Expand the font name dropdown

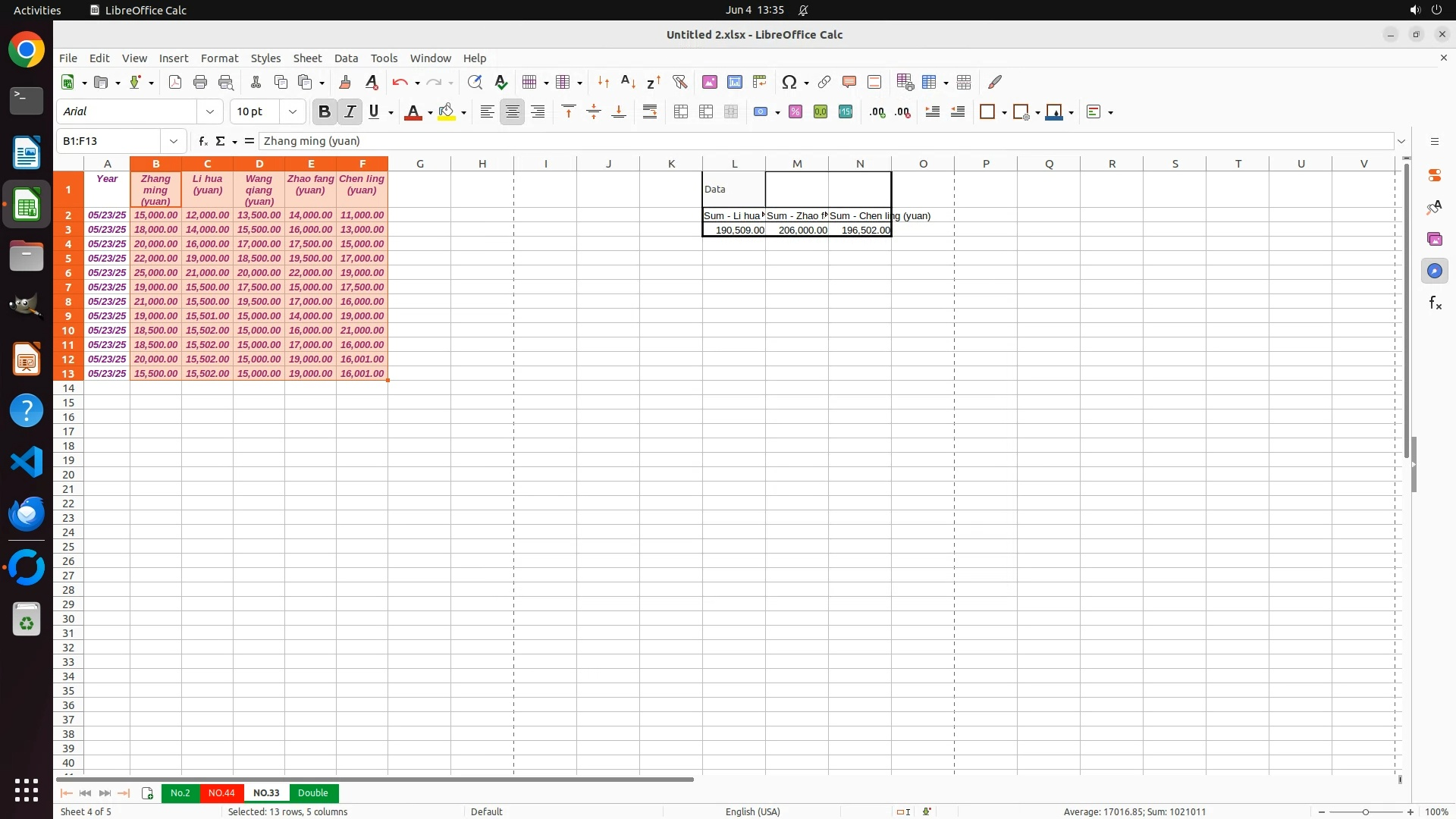pos(210,112)
